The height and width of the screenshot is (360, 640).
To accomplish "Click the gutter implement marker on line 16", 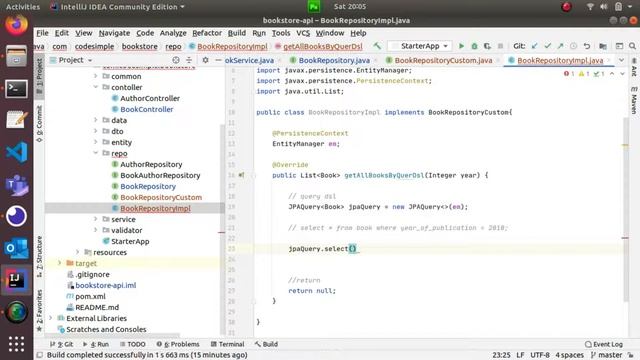I will pos(241,175).
